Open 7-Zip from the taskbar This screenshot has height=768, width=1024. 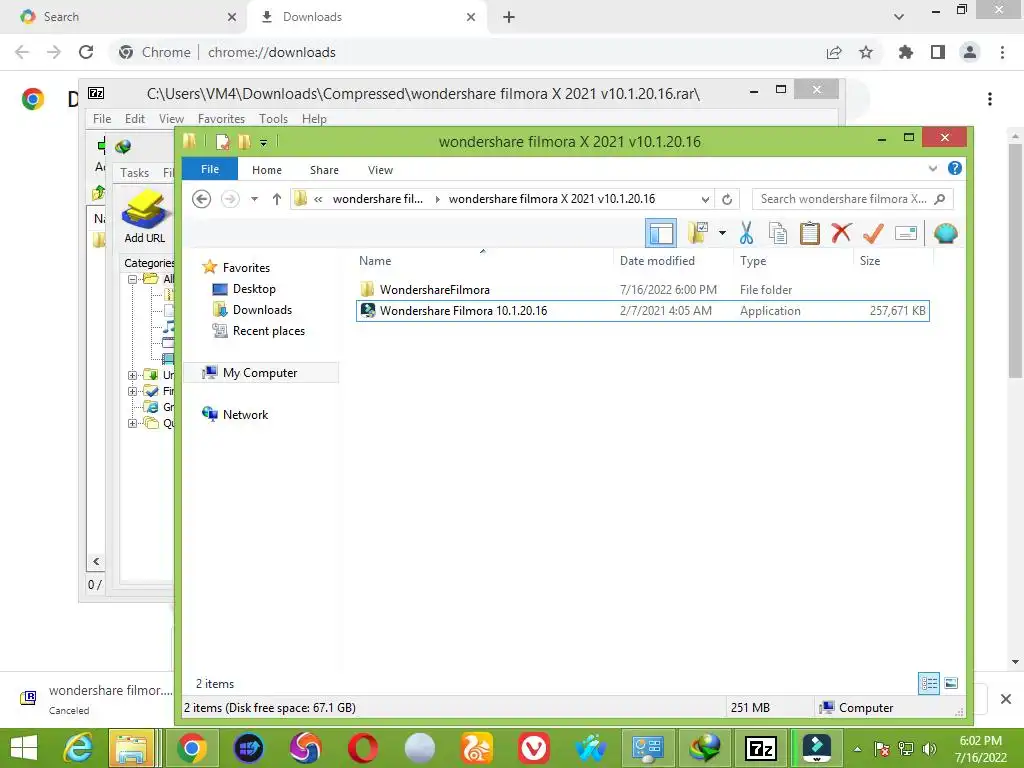[761, 748]
